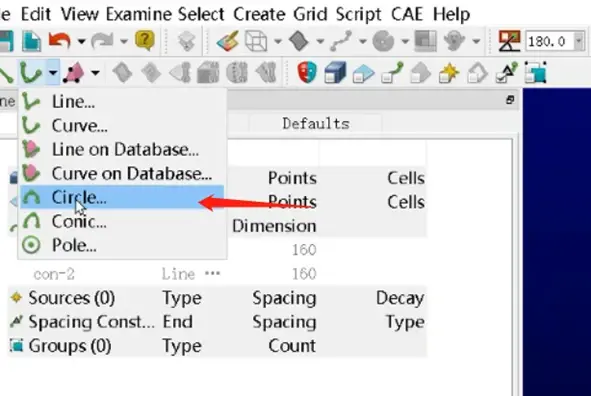This screenshot has height=396, width=591.
Task: Open the Undo history dropdown arrow
Action: point(81,41)
